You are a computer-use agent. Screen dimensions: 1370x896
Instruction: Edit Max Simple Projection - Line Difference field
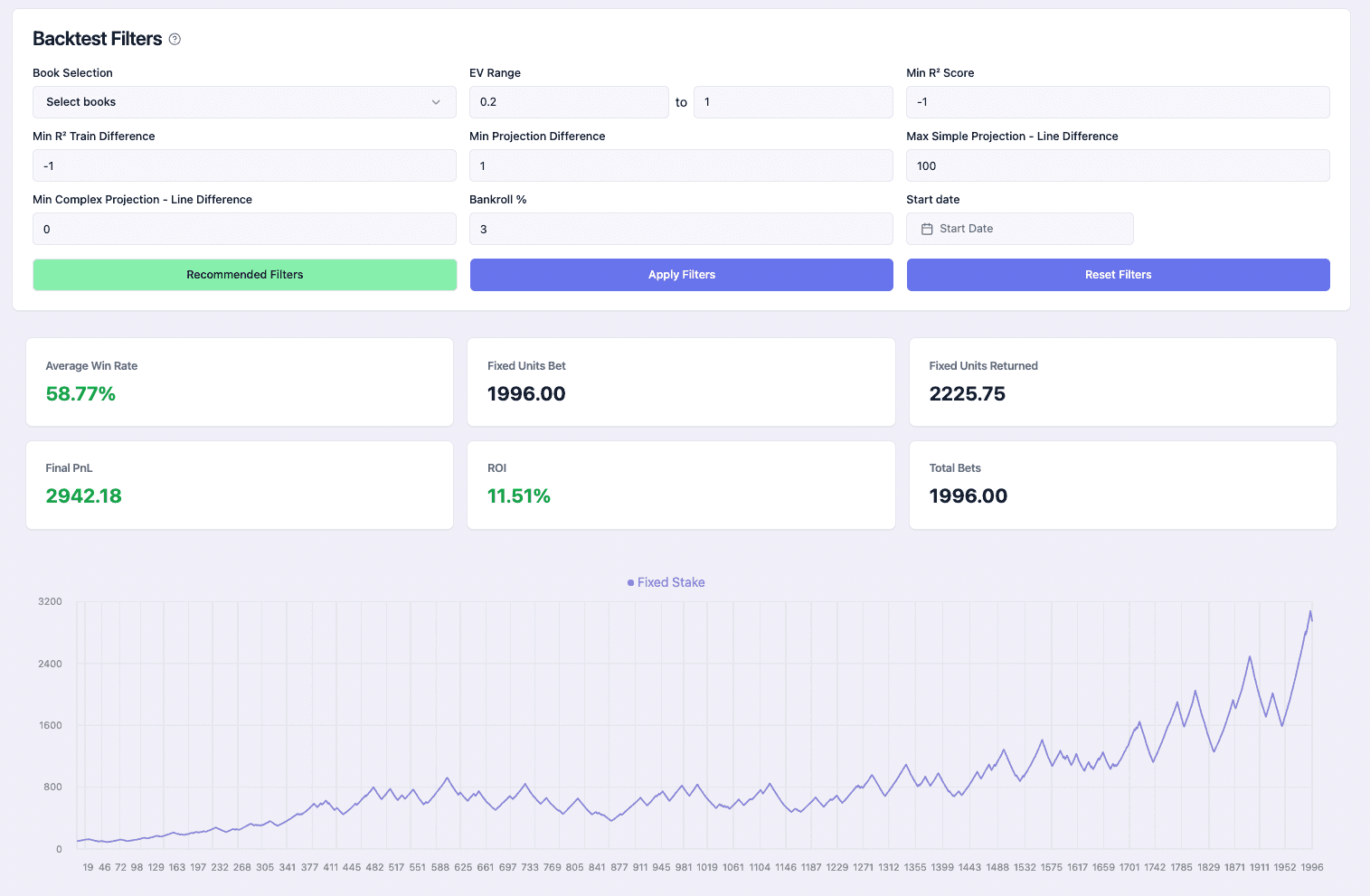1117,165
